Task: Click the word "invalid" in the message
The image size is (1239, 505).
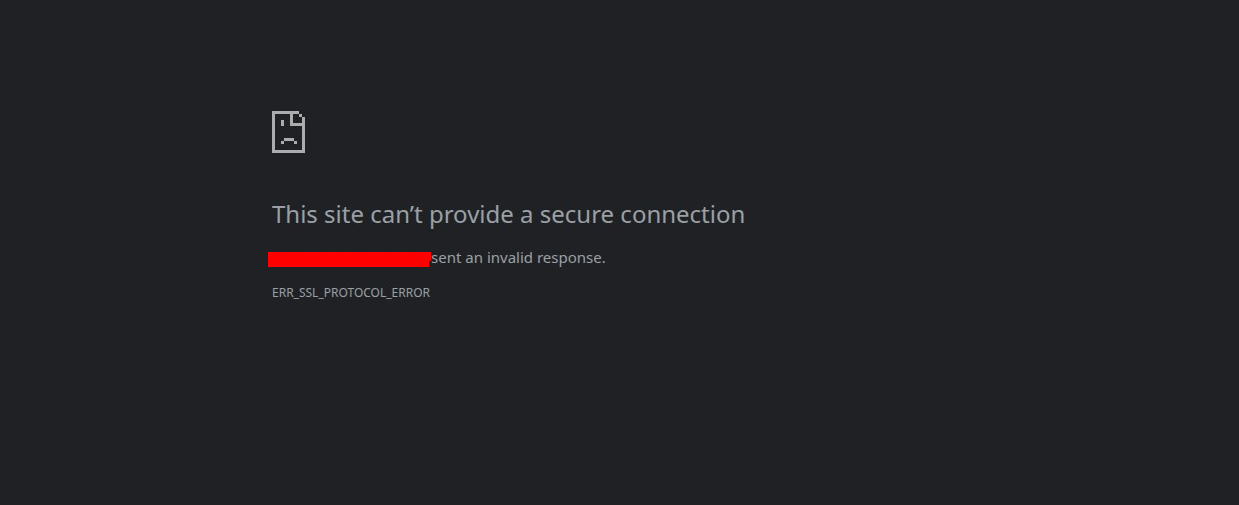Action: coord(510,258)
